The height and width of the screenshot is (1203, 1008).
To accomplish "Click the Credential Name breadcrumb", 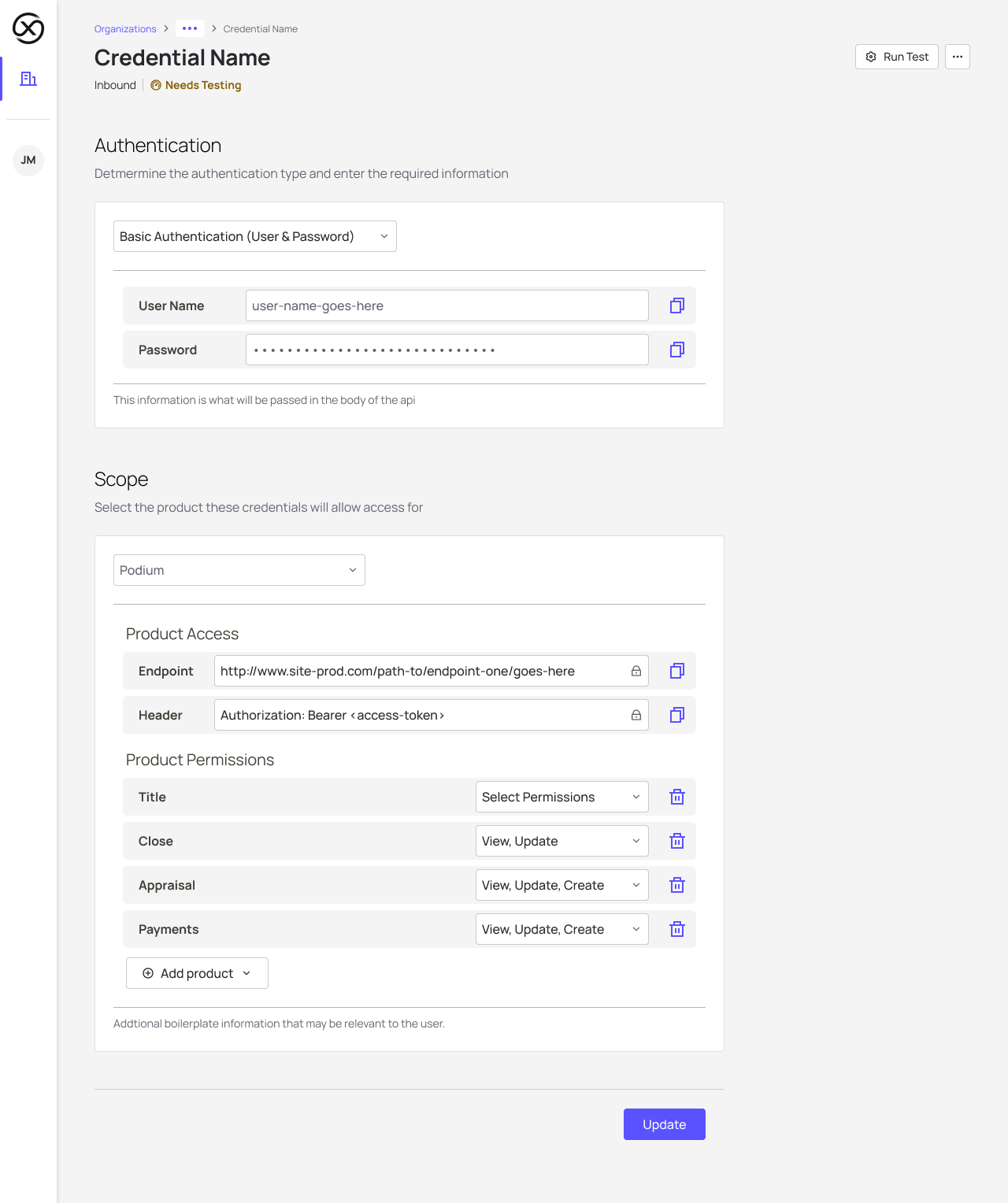I will click(261, 29).
